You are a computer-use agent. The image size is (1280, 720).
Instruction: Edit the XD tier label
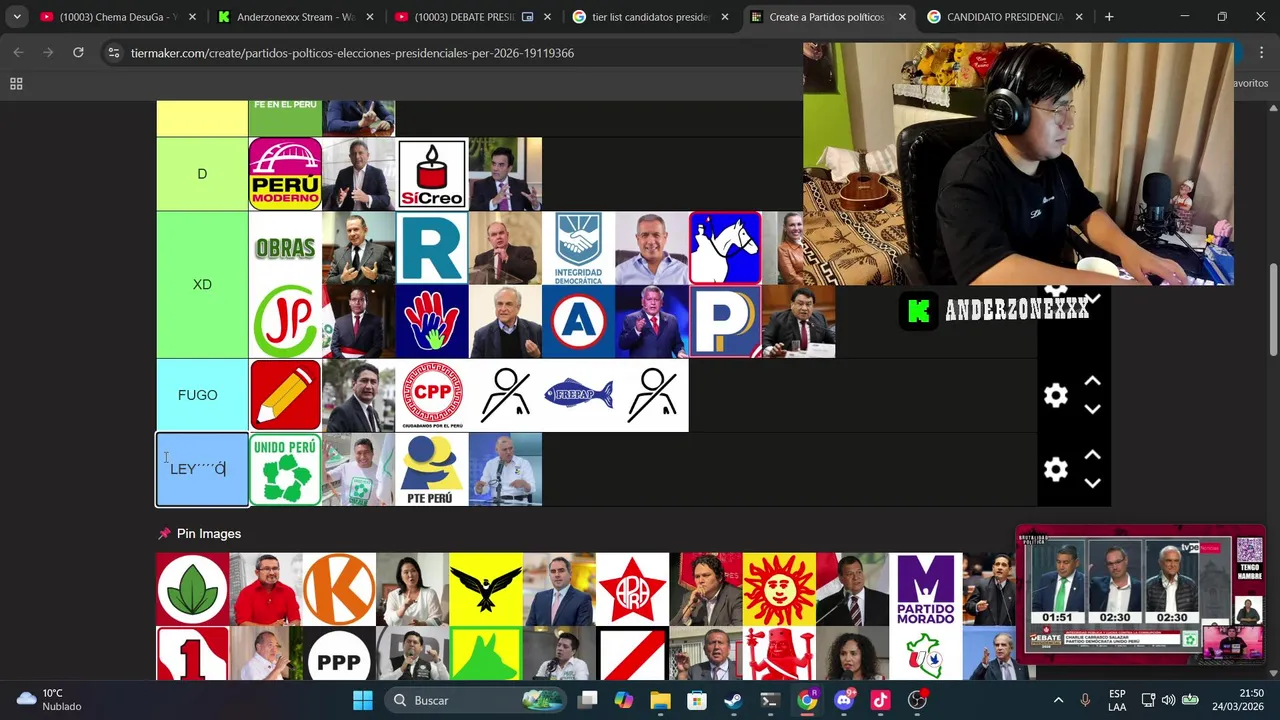(202, 285)
